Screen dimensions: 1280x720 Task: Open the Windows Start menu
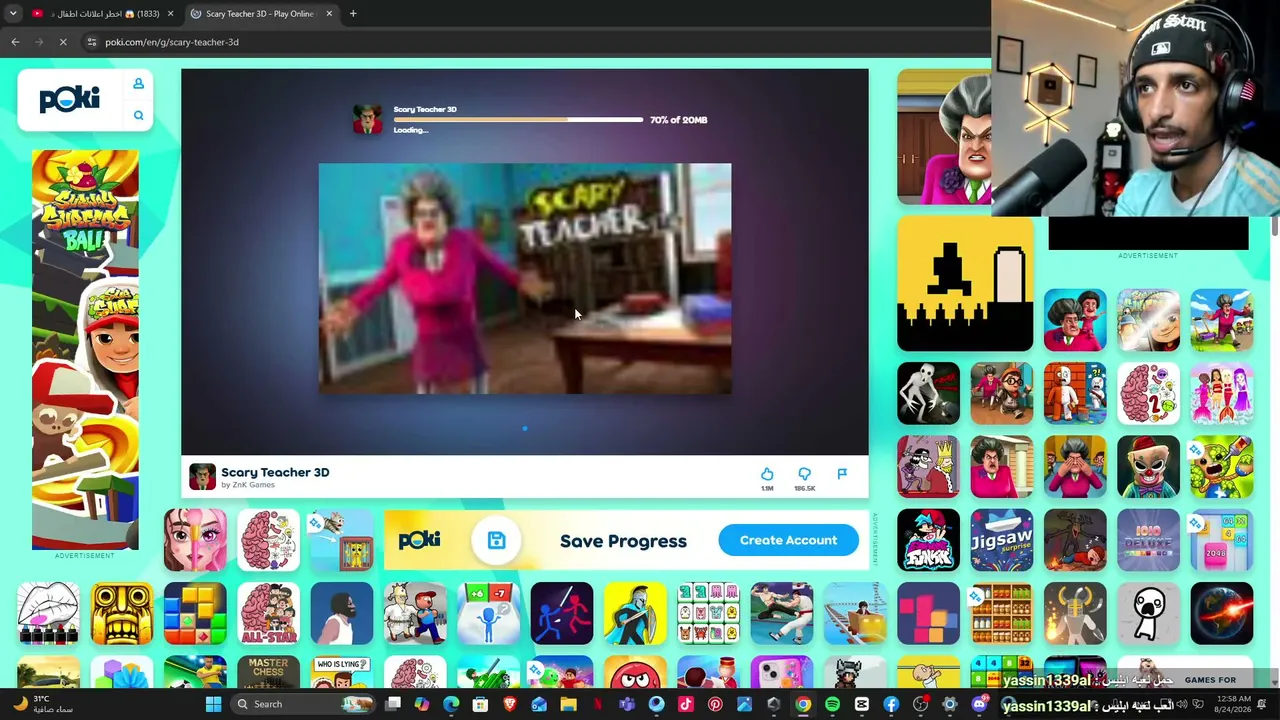pyautogui.click(x=213, y=704)
